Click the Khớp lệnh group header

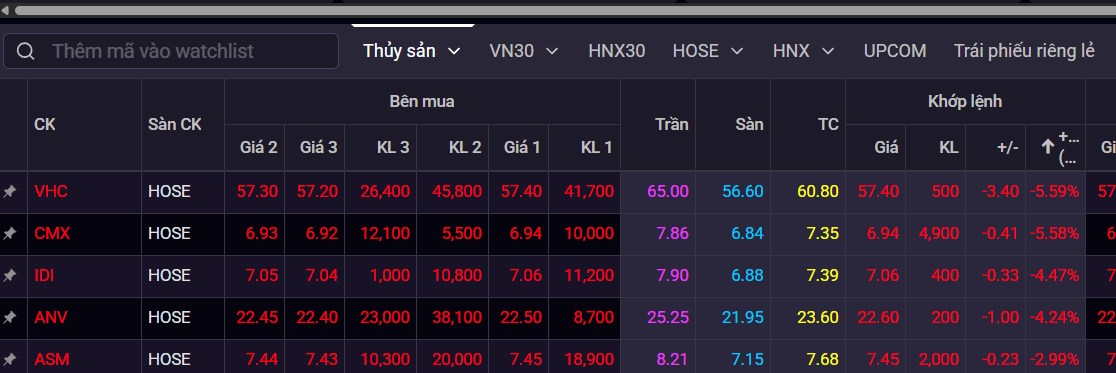coord(965,102)
